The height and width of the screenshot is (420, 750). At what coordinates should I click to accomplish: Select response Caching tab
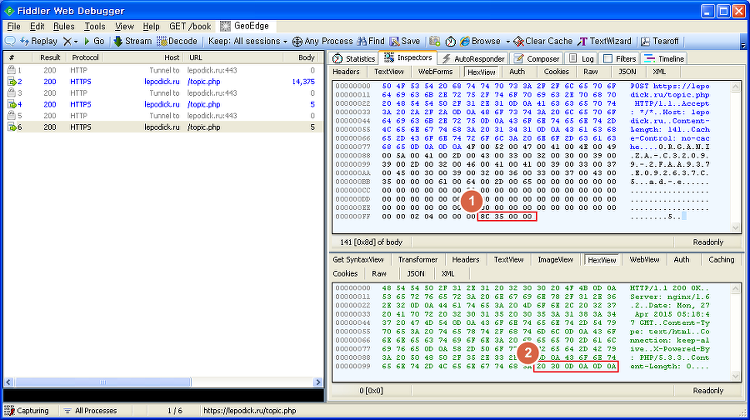pyautogui.click(x=721, y=260)
